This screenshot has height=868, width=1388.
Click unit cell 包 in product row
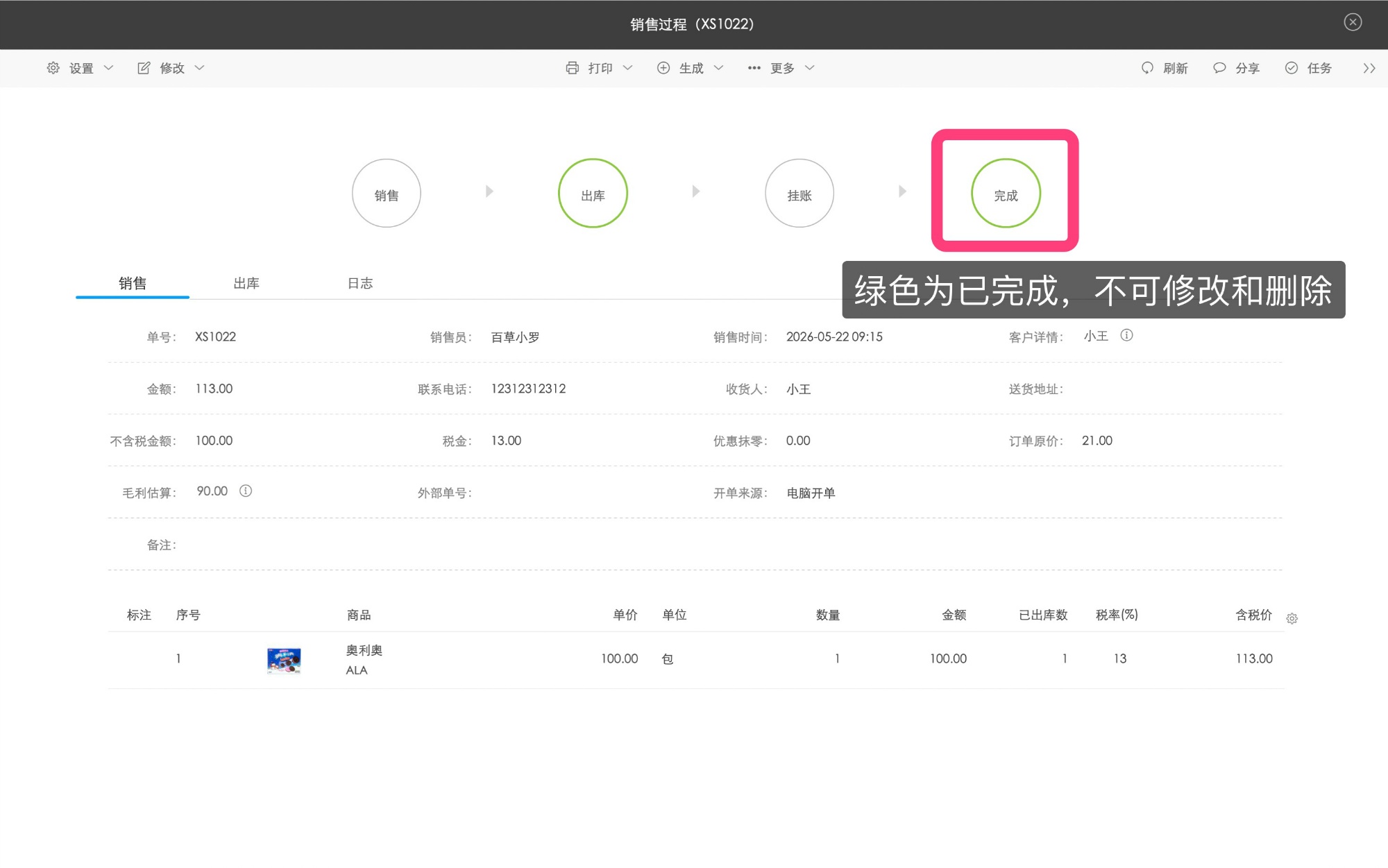pos(668,658)
